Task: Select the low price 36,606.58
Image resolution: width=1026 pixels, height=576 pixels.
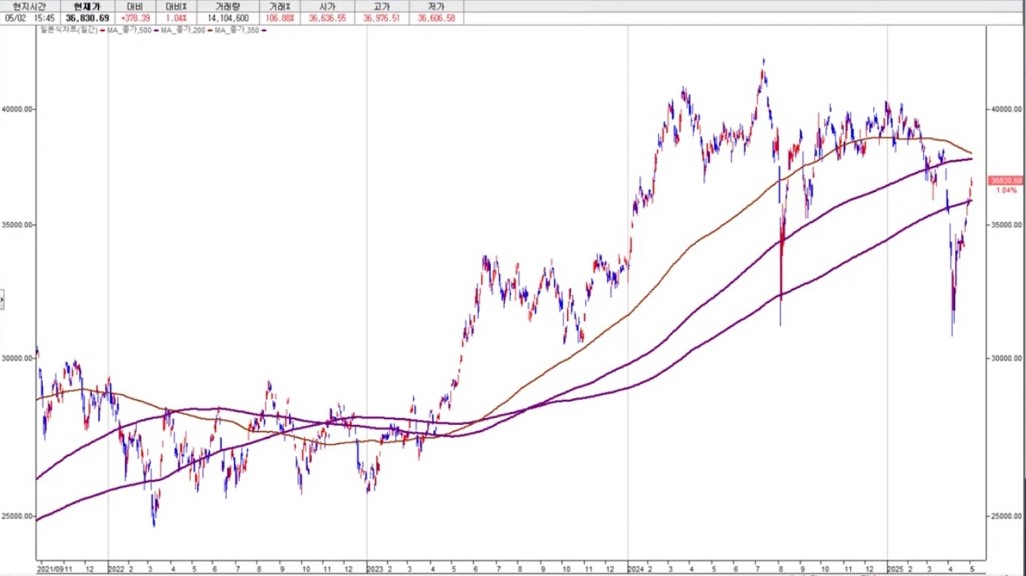Action: [436, 18]
